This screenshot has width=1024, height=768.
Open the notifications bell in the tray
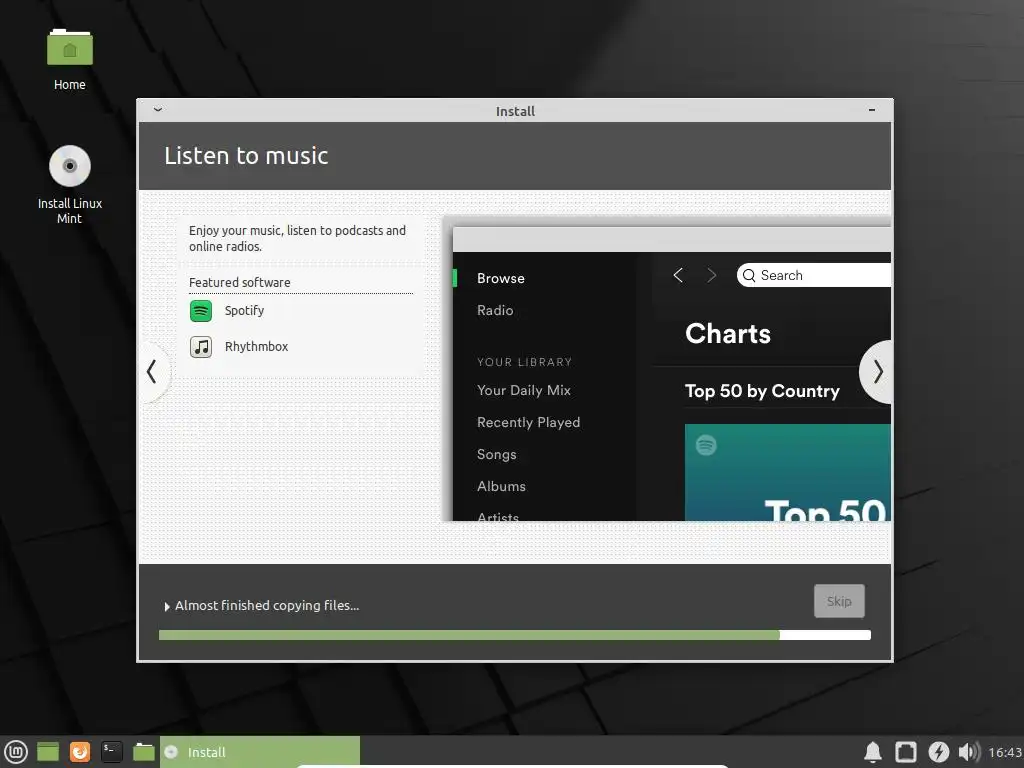tap(873, 752)
